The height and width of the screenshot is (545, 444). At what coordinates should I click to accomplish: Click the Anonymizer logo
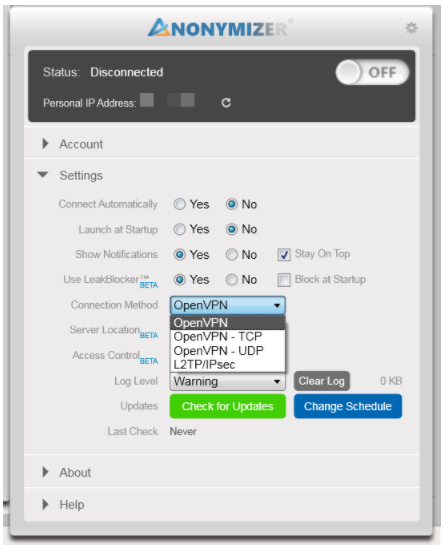click(x=220, y=28)
